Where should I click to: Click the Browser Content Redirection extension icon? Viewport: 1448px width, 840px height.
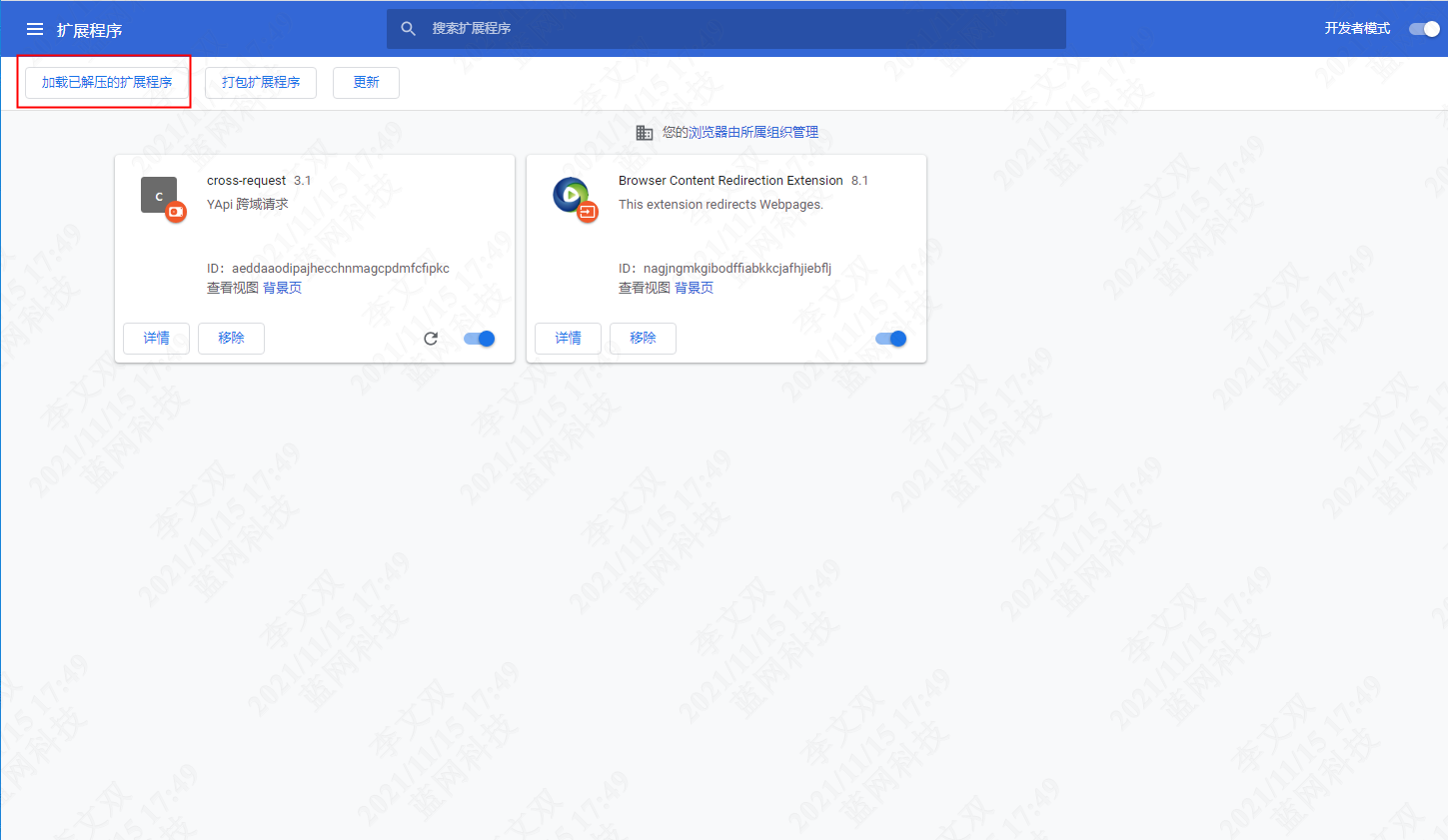570,195
